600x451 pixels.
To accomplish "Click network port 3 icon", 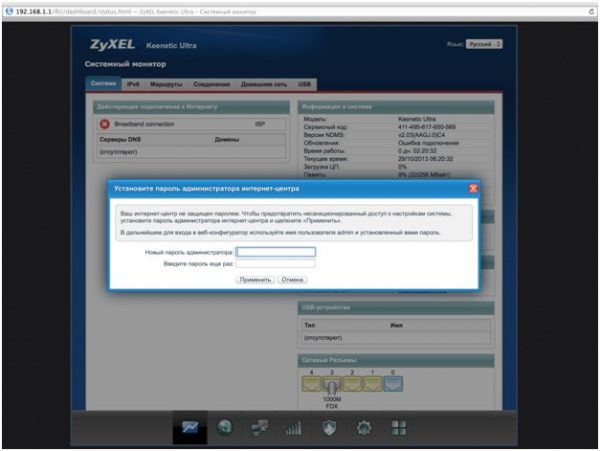I will pyautogui.click(x=332, y=384).
